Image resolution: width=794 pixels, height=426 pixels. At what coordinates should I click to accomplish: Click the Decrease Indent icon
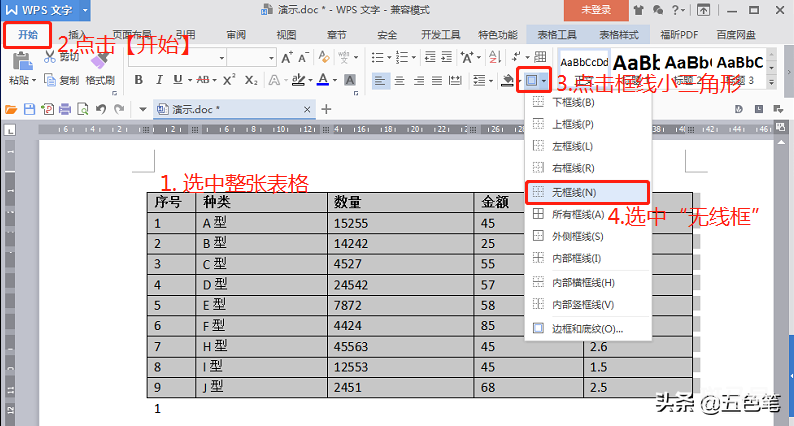coord(430,57)
